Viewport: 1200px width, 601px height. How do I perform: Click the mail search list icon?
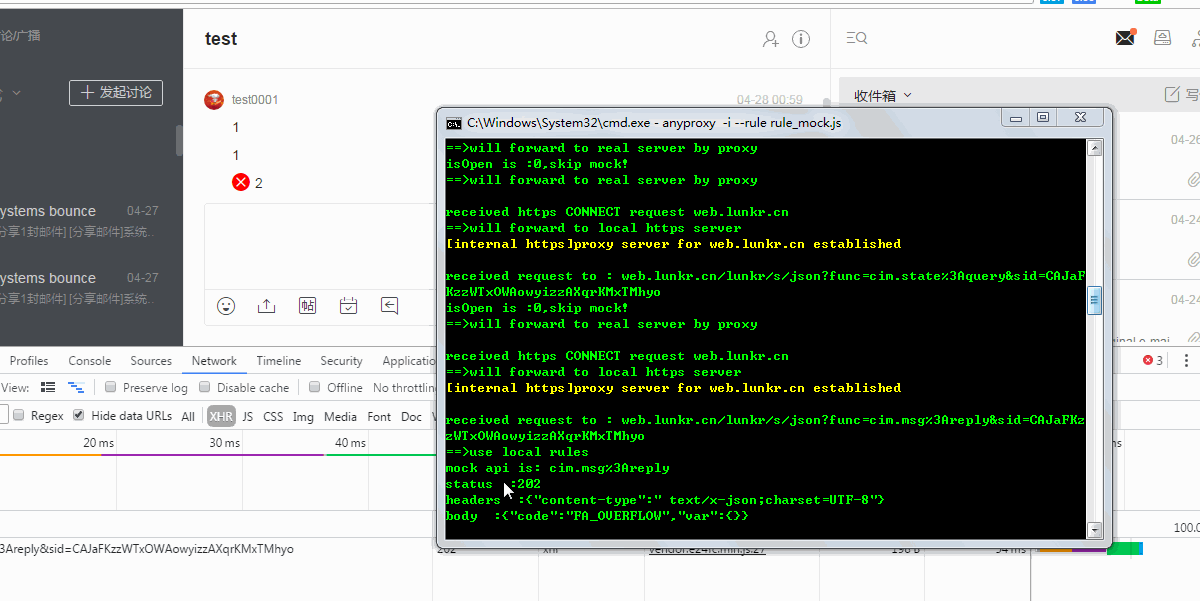(x=856, y=38)
